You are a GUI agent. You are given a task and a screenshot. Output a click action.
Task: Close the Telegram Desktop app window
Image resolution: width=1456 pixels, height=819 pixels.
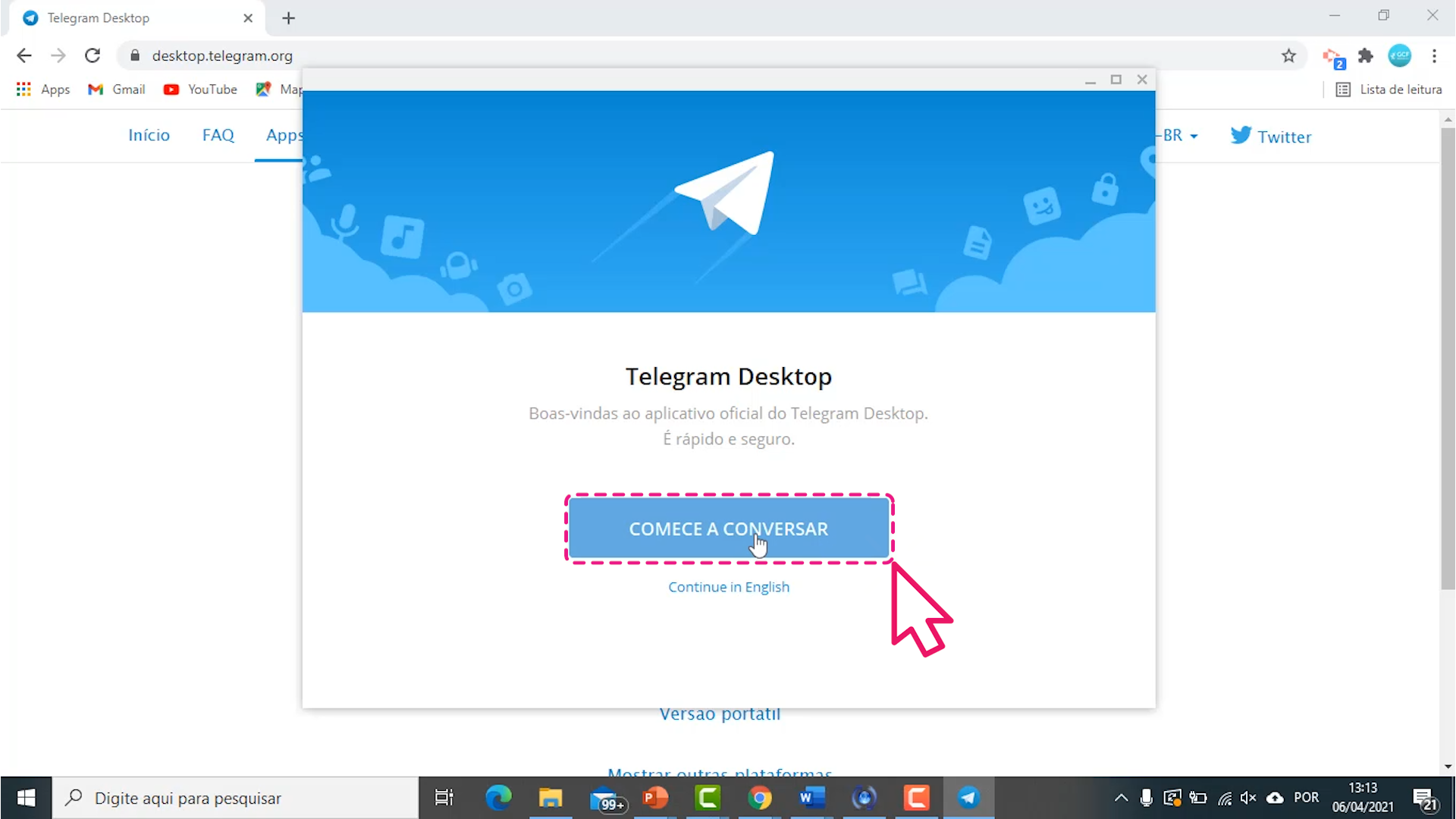coord(1142,80)
